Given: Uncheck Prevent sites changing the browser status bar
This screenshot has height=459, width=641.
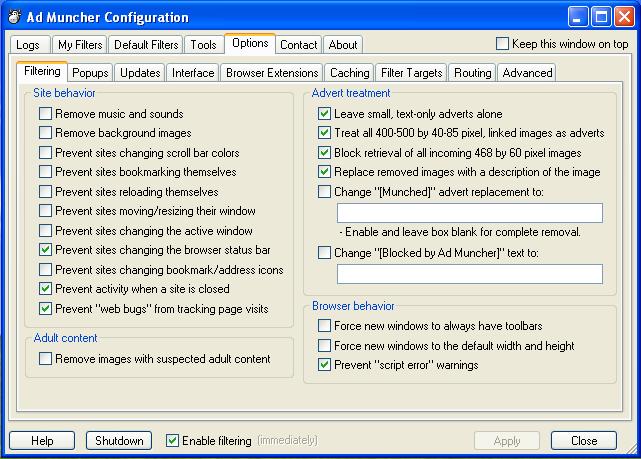Looking at the screenshot, I should 45,250.
